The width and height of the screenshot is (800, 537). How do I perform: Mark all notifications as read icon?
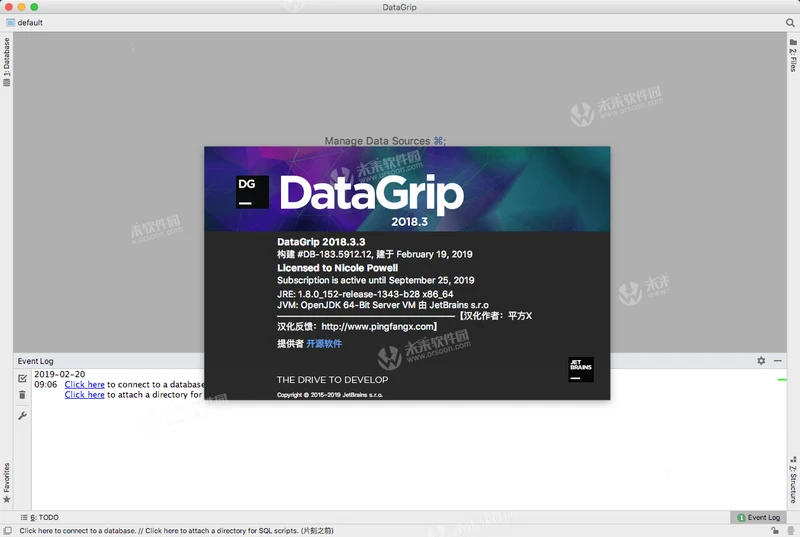tap(22, 378)
